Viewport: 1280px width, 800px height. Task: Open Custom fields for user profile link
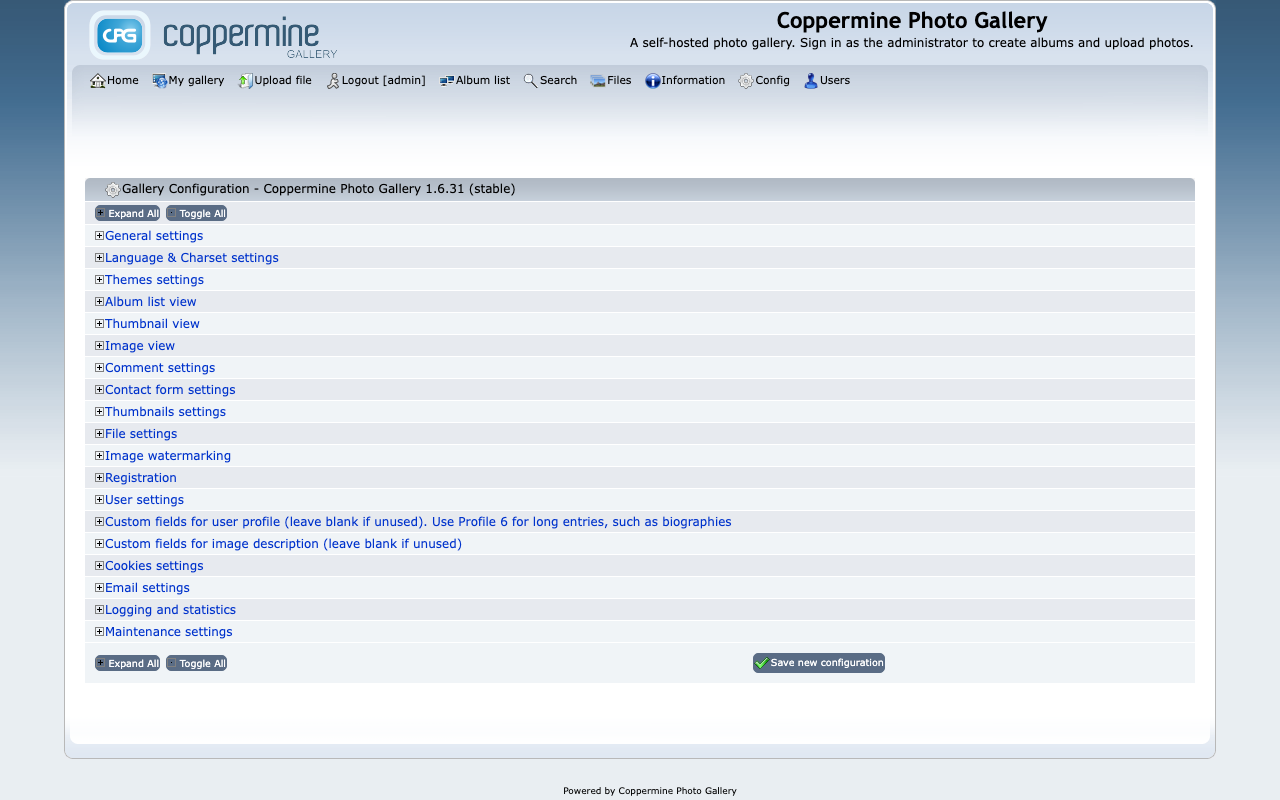(x=418, y=522)
